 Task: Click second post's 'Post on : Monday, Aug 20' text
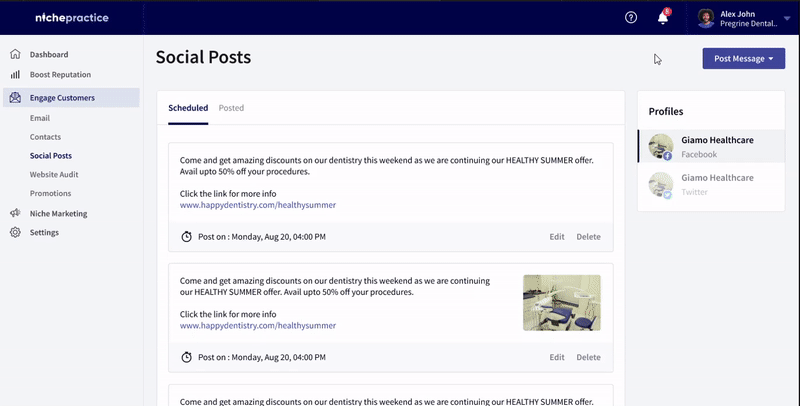click(262, 357)
